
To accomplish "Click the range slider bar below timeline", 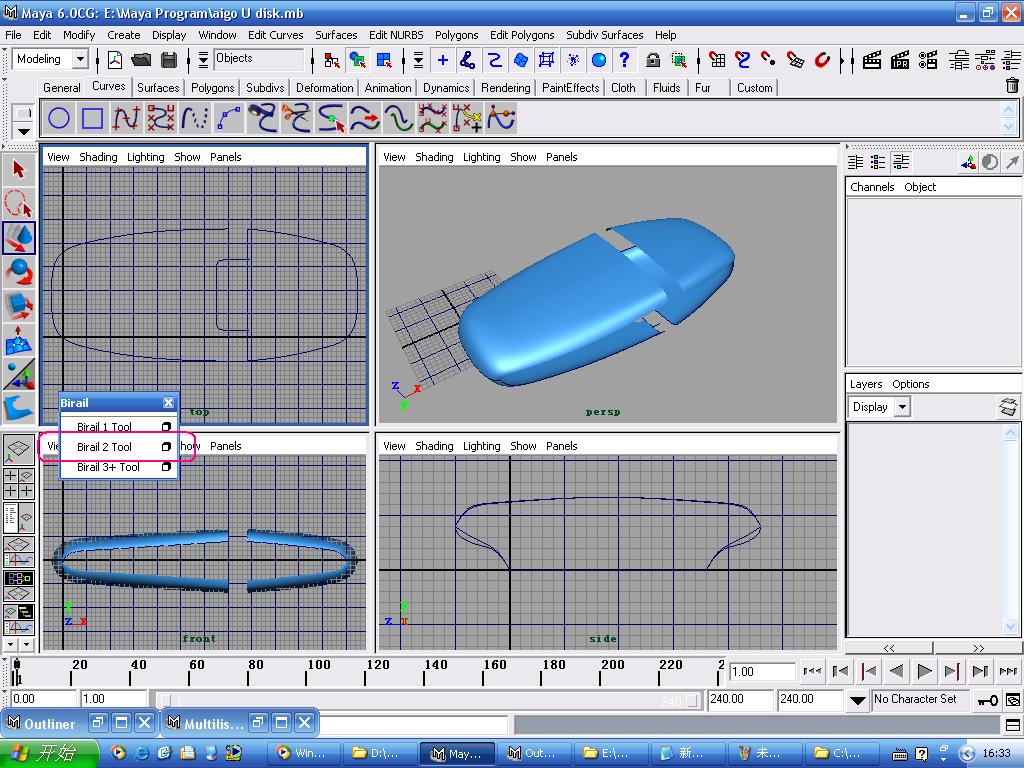I will tap(428, 700).
